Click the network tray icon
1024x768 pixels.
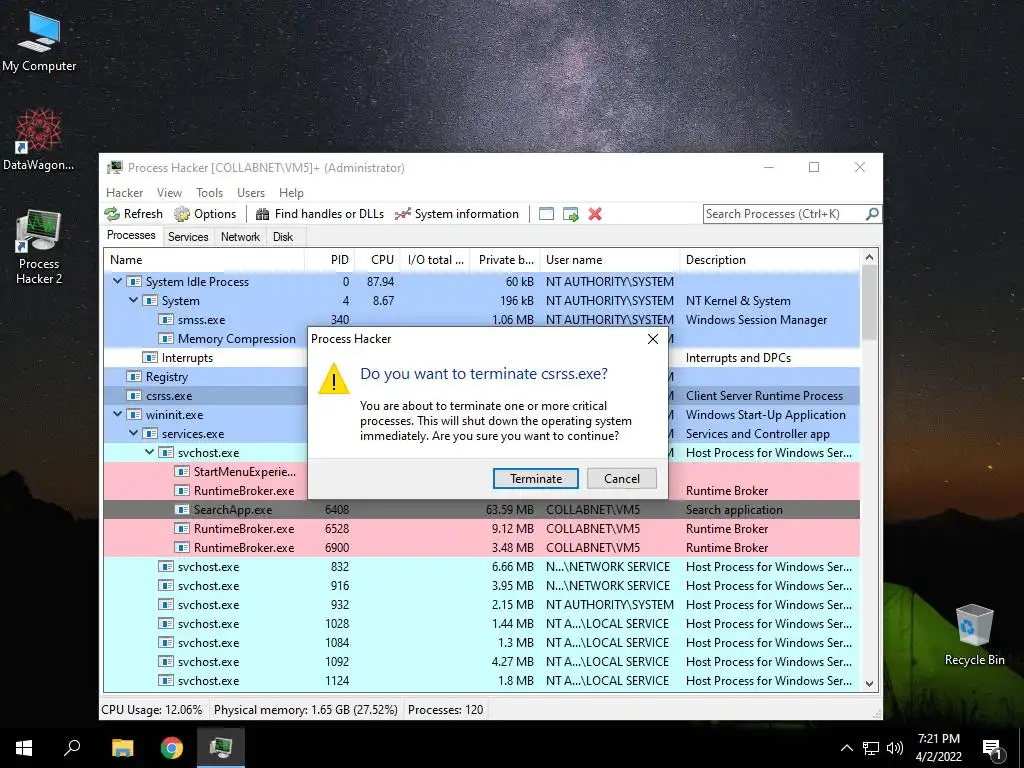pyautogui.click(x=871, y=748)
